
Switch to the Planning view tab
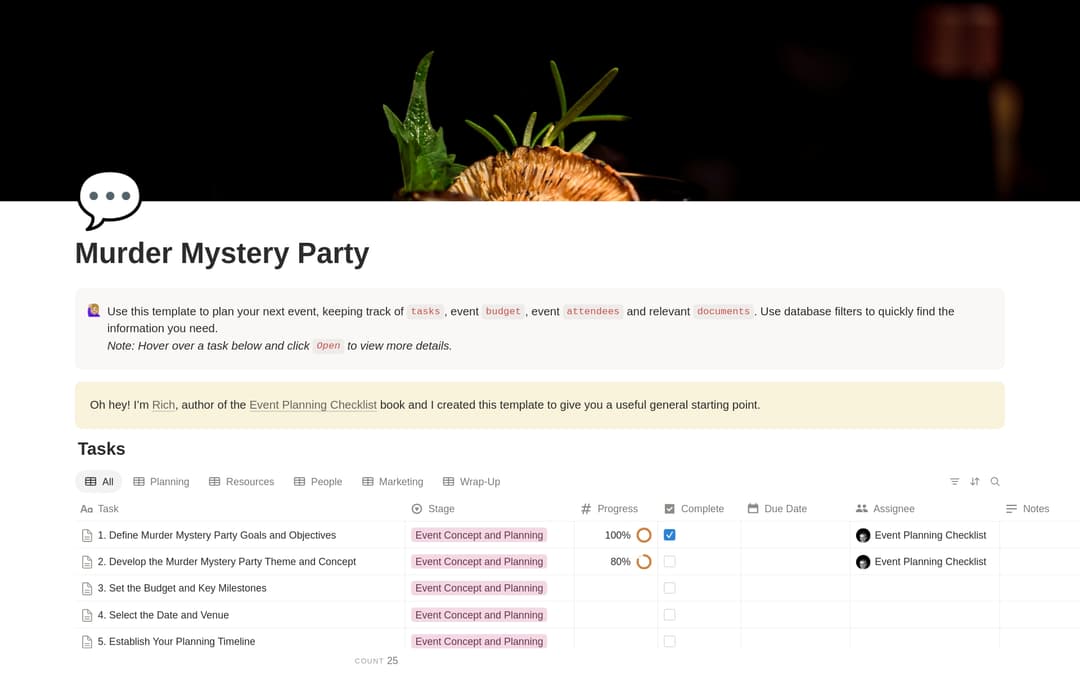[x=161, y=482]
